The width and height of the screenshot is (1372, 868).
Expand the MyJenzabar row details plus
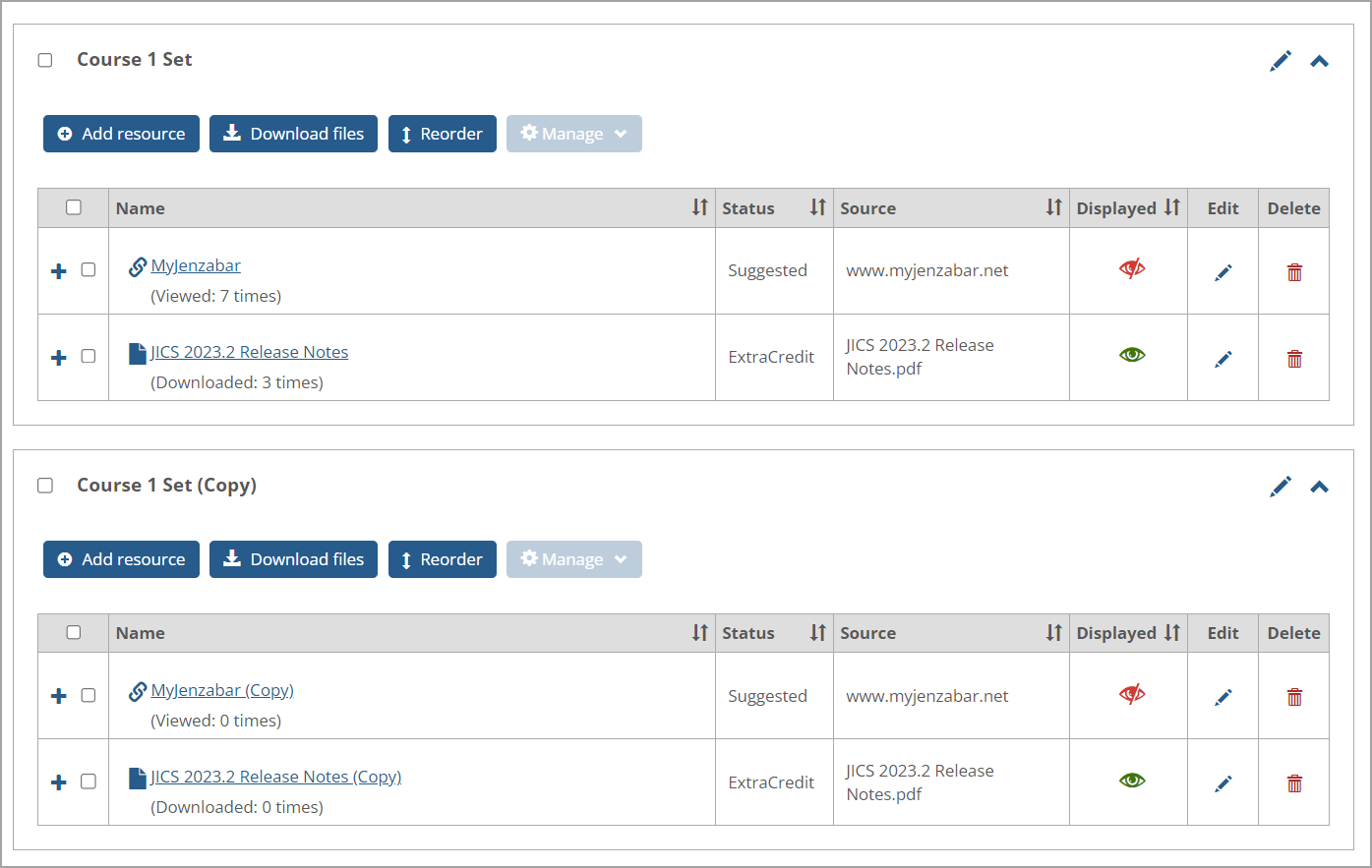coord(59,270)
